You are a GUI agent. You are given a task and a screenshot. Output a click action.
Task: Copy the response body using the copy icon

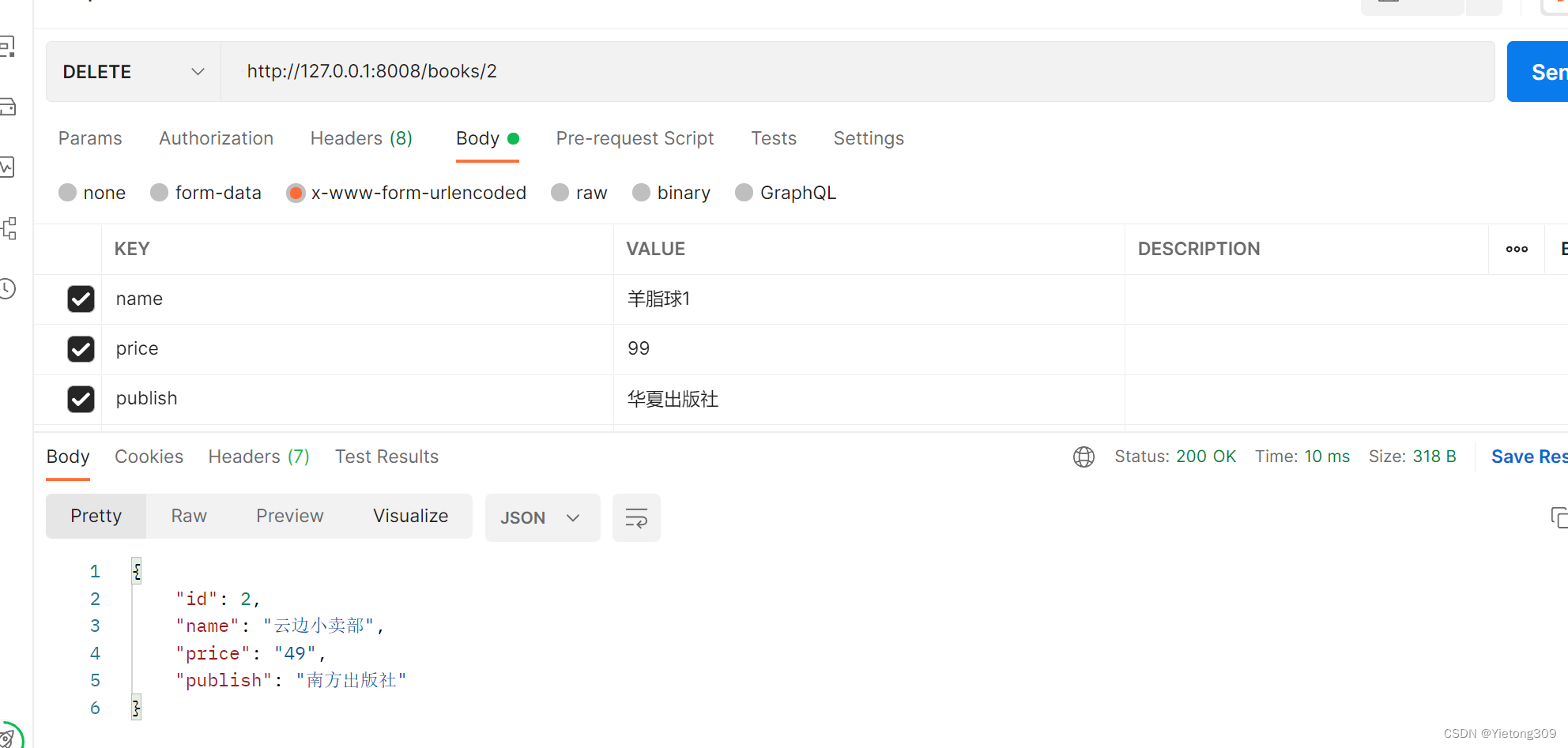point(1559,517)
